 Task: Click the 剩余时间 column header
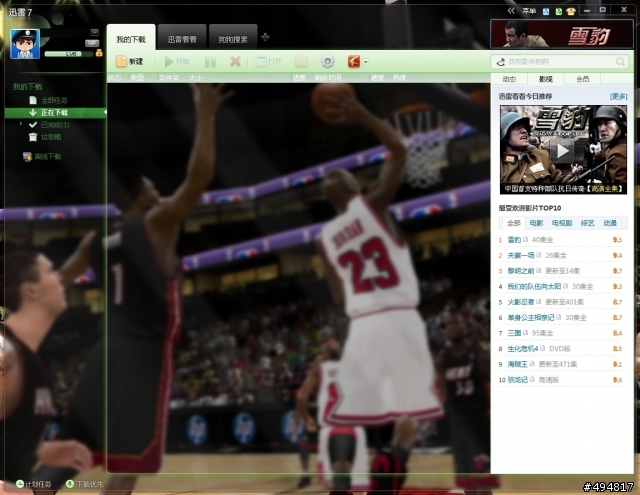tap(328, 78)
